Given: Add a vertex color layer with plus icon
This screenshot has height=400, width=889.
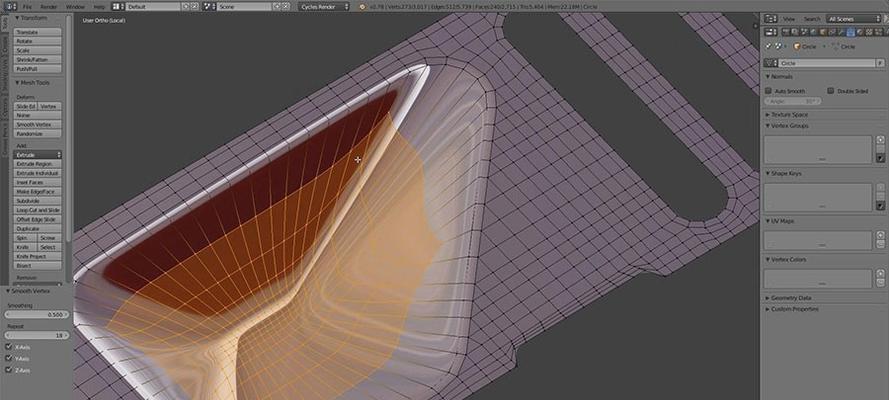Looking at the screenshot, I should coord(880,274).
